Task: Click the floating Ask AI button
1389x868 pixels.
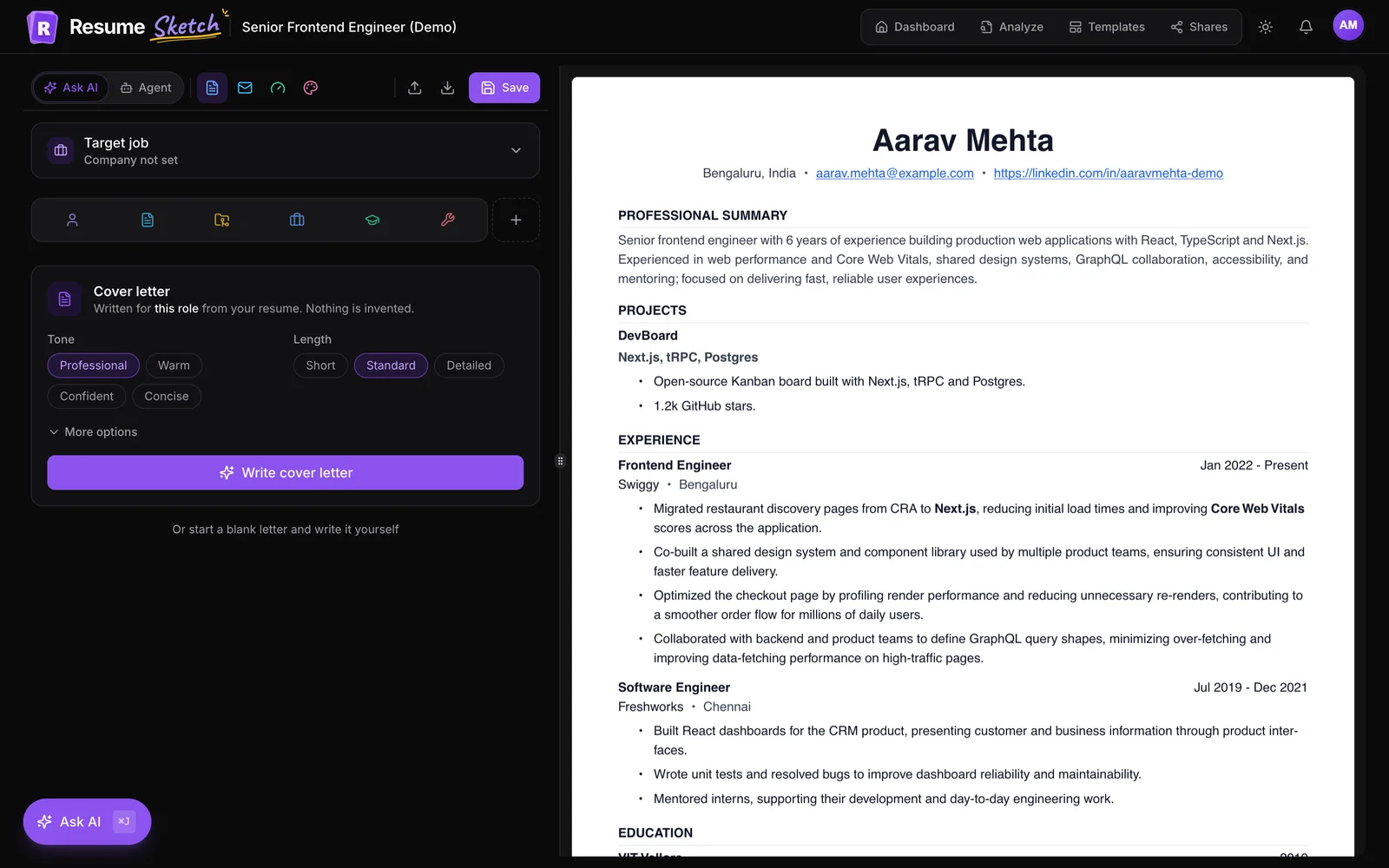Action: pyautogui.click(x=87, y=822)
